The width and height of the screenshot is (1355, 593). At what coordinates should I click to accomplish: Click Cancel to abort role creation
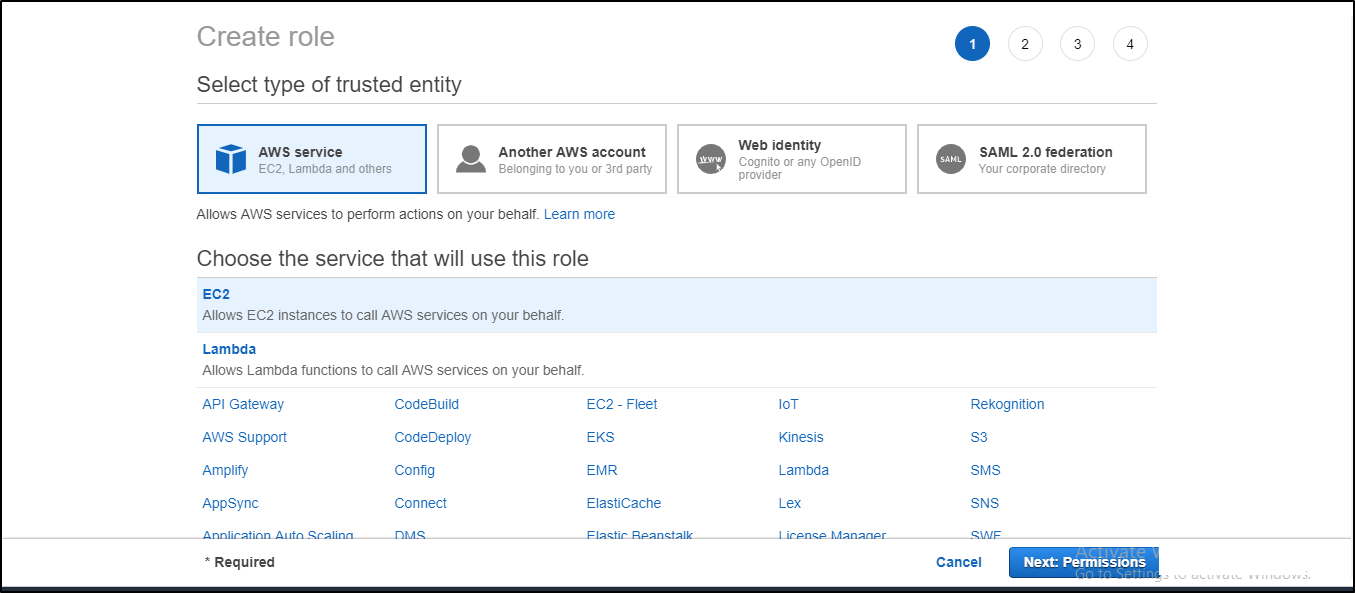coord(959,562)
